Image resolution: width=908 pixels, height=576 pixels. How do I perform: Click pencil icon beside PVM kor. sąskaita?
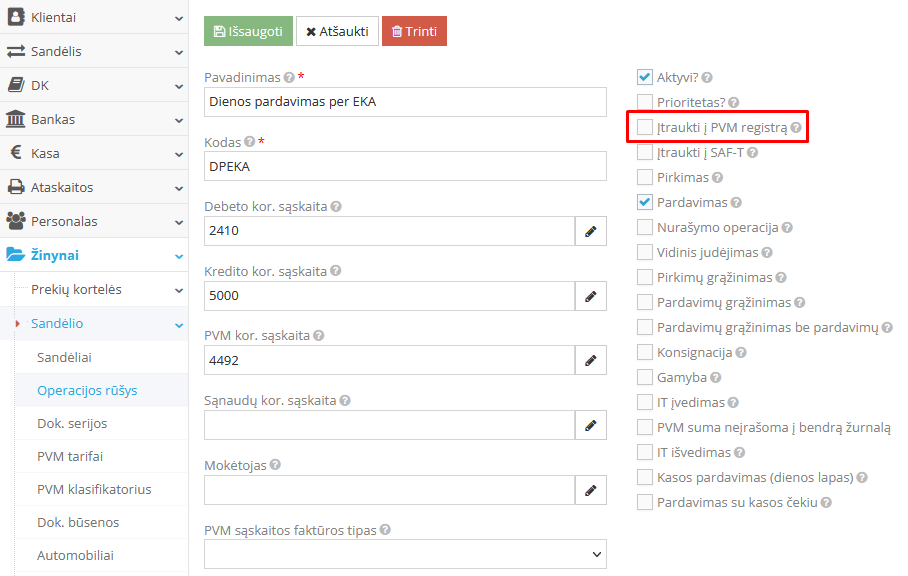[x=591, y=360]
